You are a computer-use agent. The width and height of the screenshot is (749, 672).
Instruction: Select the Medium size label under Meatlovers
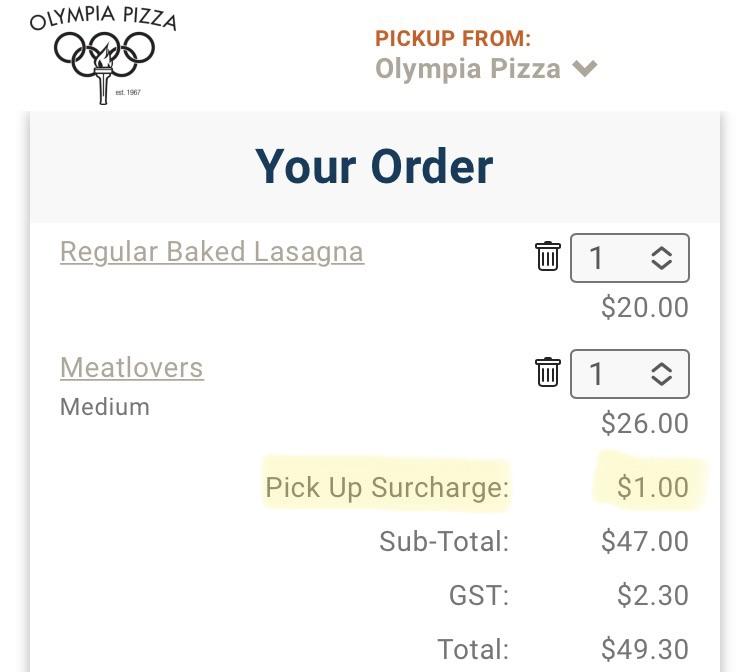tap(105, 407)
